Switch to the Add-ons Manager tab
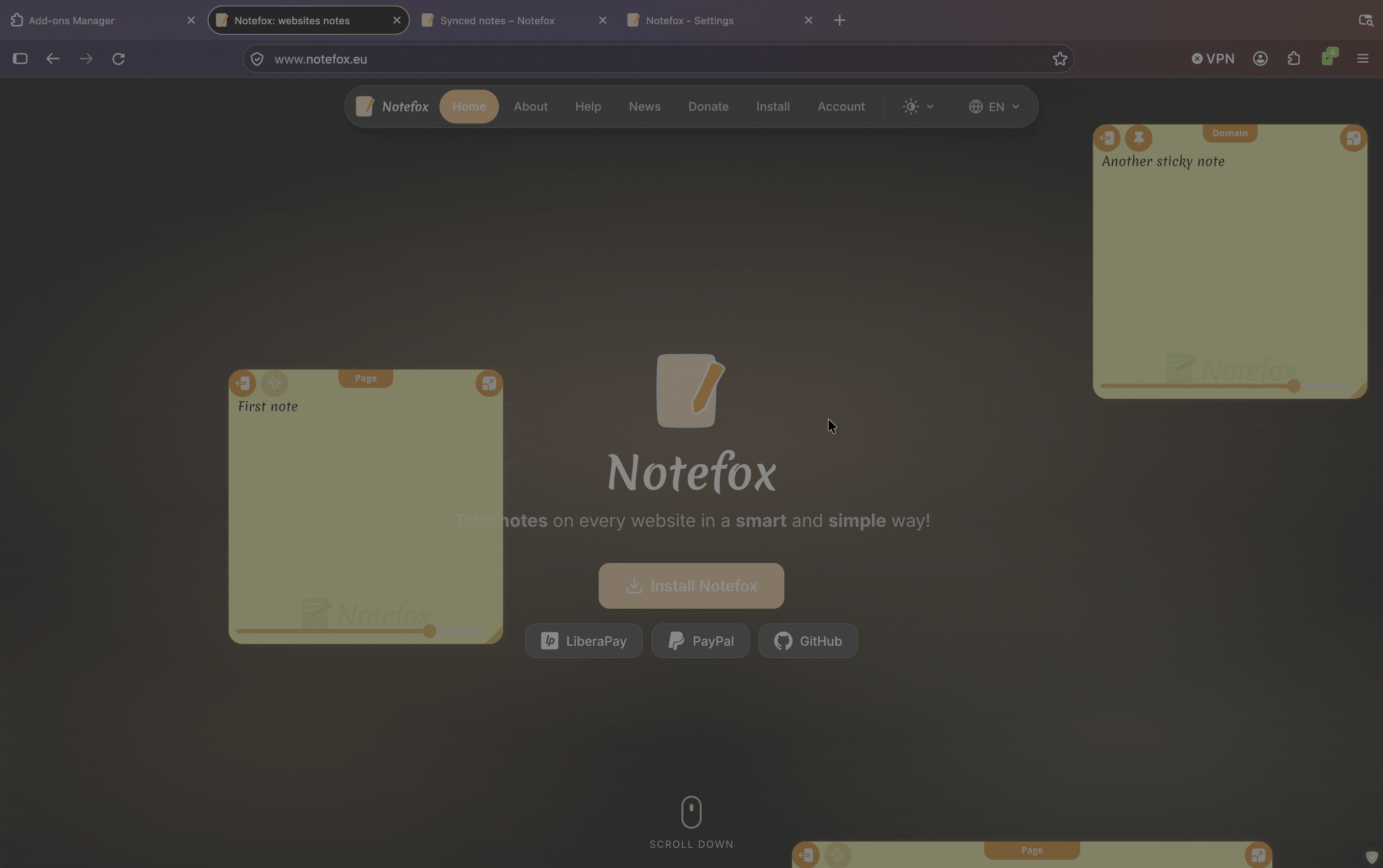 tap(103, 21)
